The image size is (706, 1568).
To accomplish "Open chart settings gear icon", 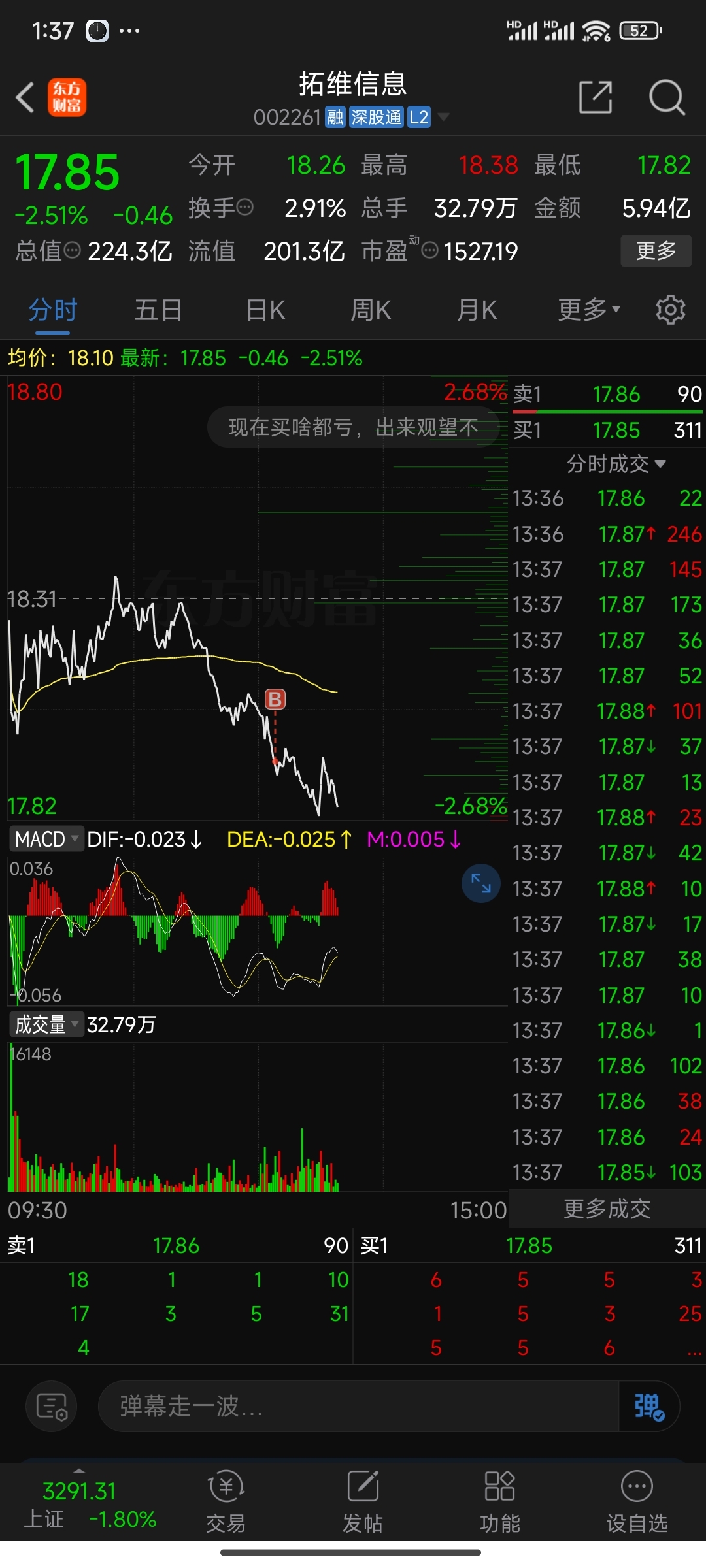I will (670, 310).
